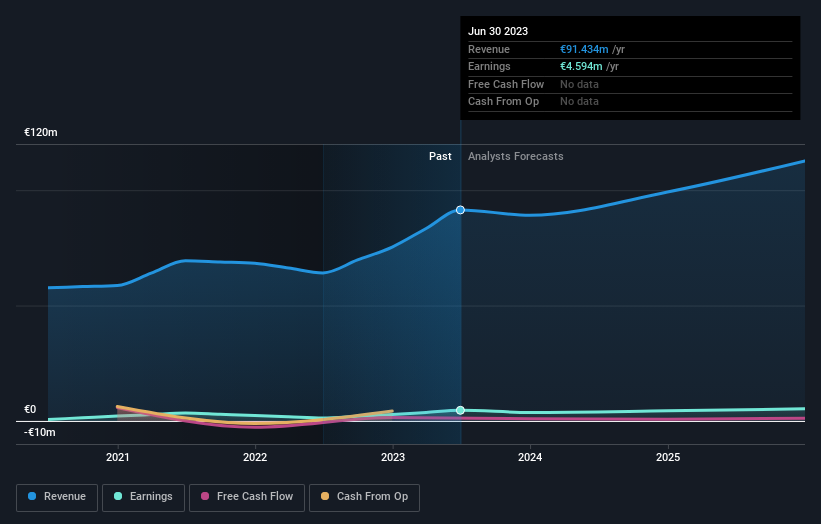Select the revenue data point at Jun 2023
Screen dimensions: 821x524
[x=460, y=210]
